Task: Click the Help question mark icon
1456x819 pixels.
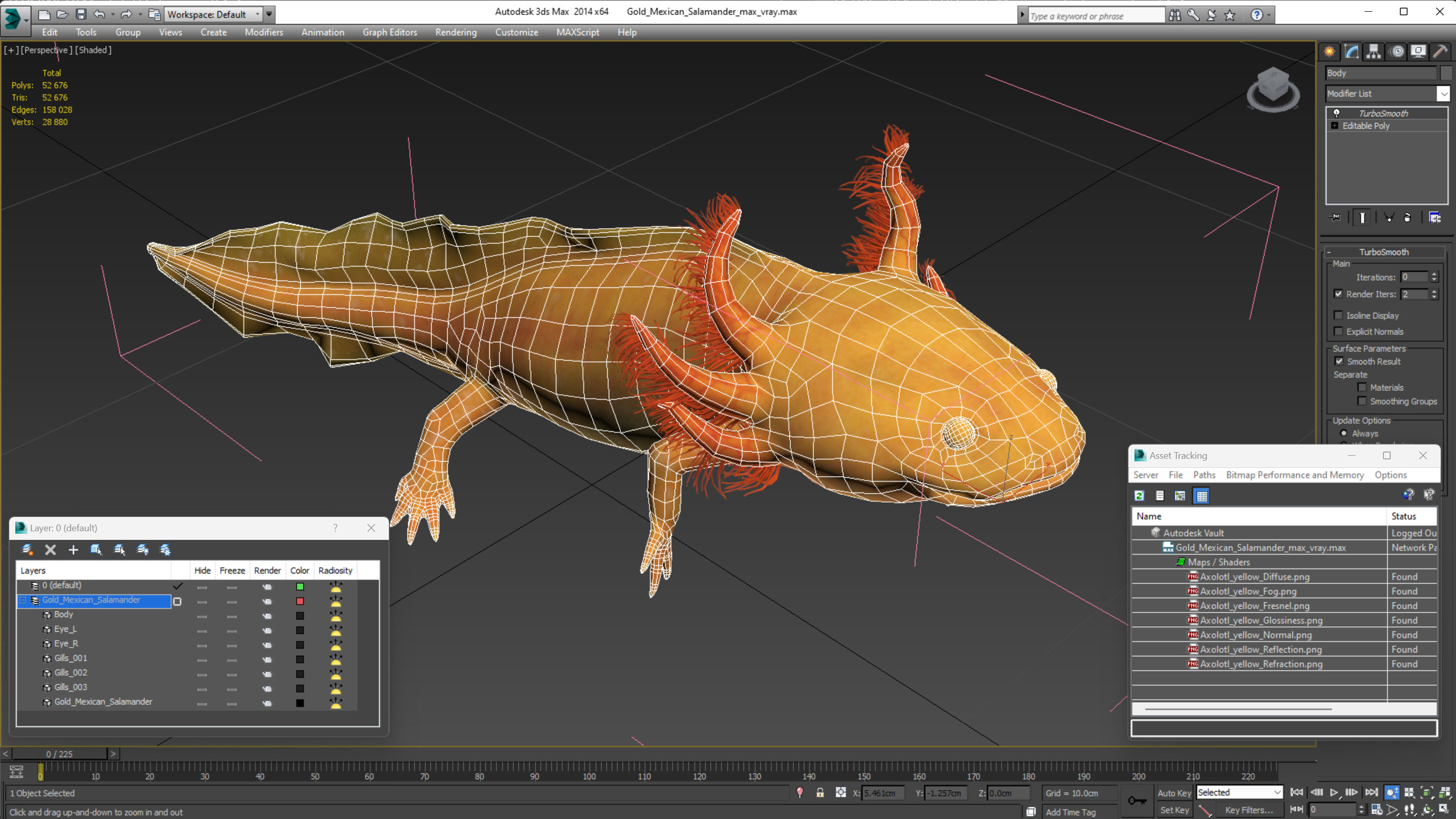Action: (x=1256, y=15)
